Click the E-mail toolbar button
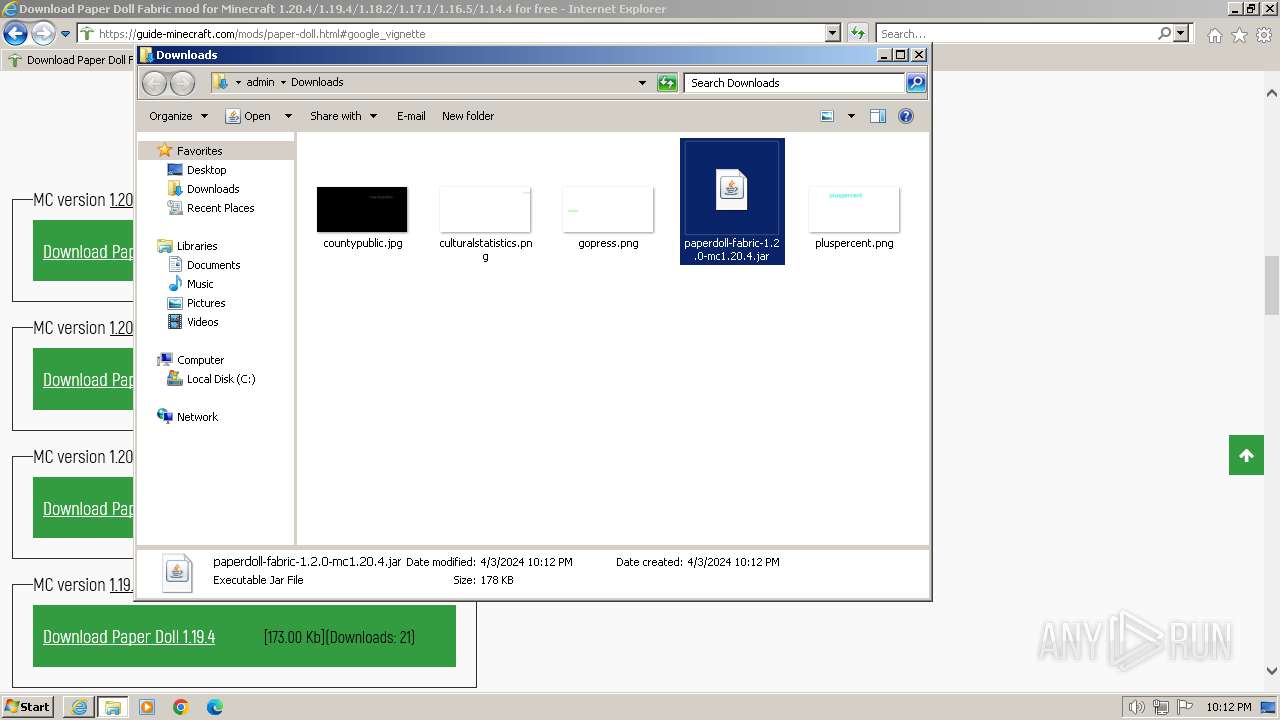 point(411,116)
